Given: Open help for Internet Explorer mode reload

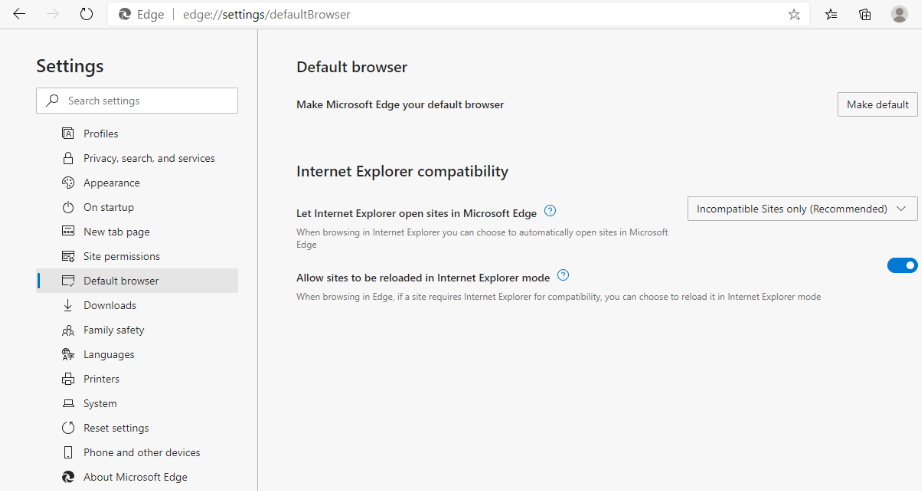Looking at the screenshot, I should click(563, 275).
